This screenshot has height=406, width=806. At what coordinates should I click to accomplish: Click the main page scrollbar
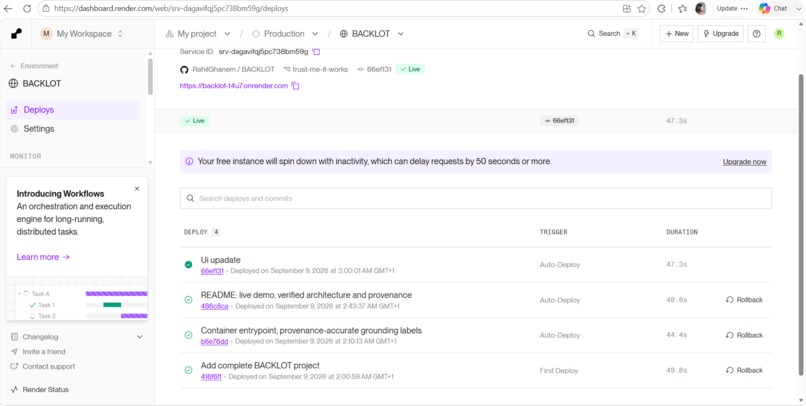click(801, 225)
